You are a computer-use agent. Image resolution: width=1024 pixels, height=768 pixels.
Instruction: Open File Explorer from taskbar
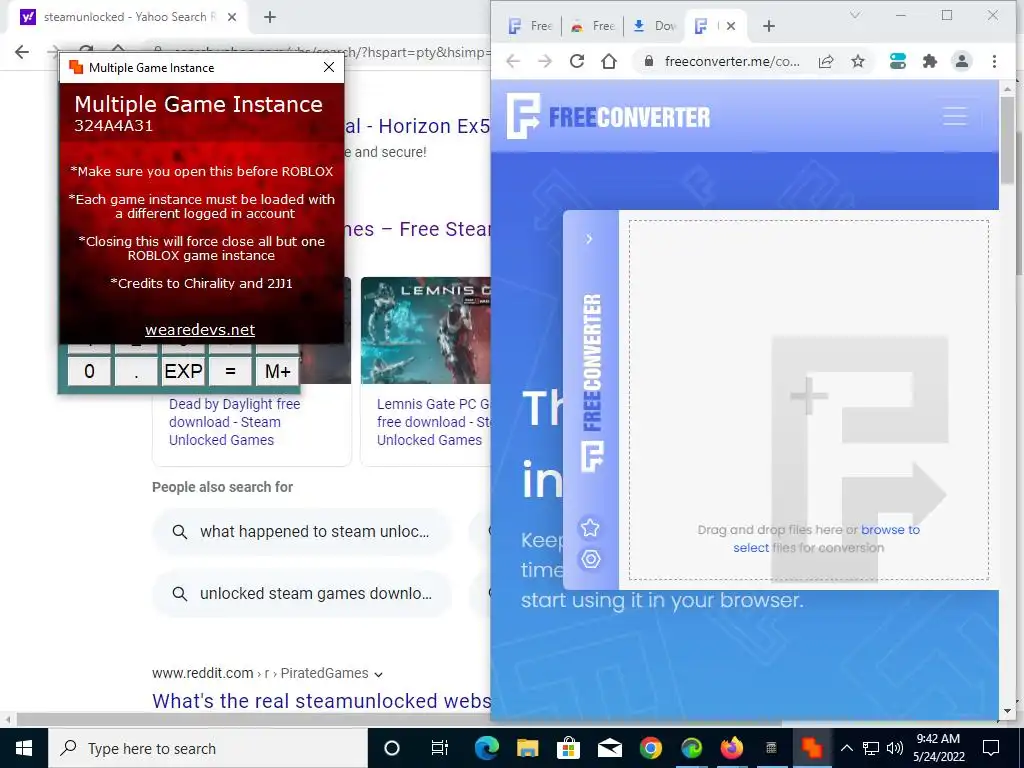528,748
